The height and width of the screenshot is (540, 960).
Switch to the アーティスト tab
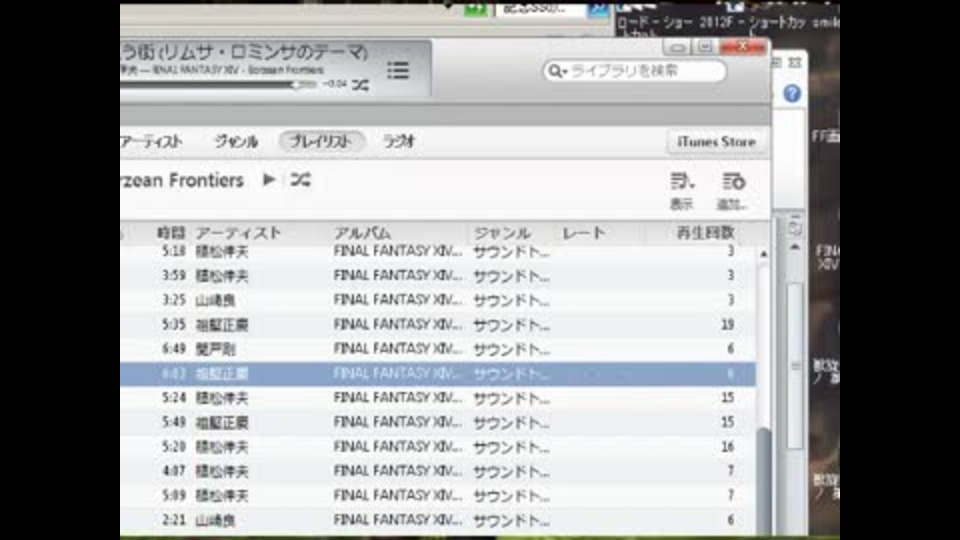151,141
